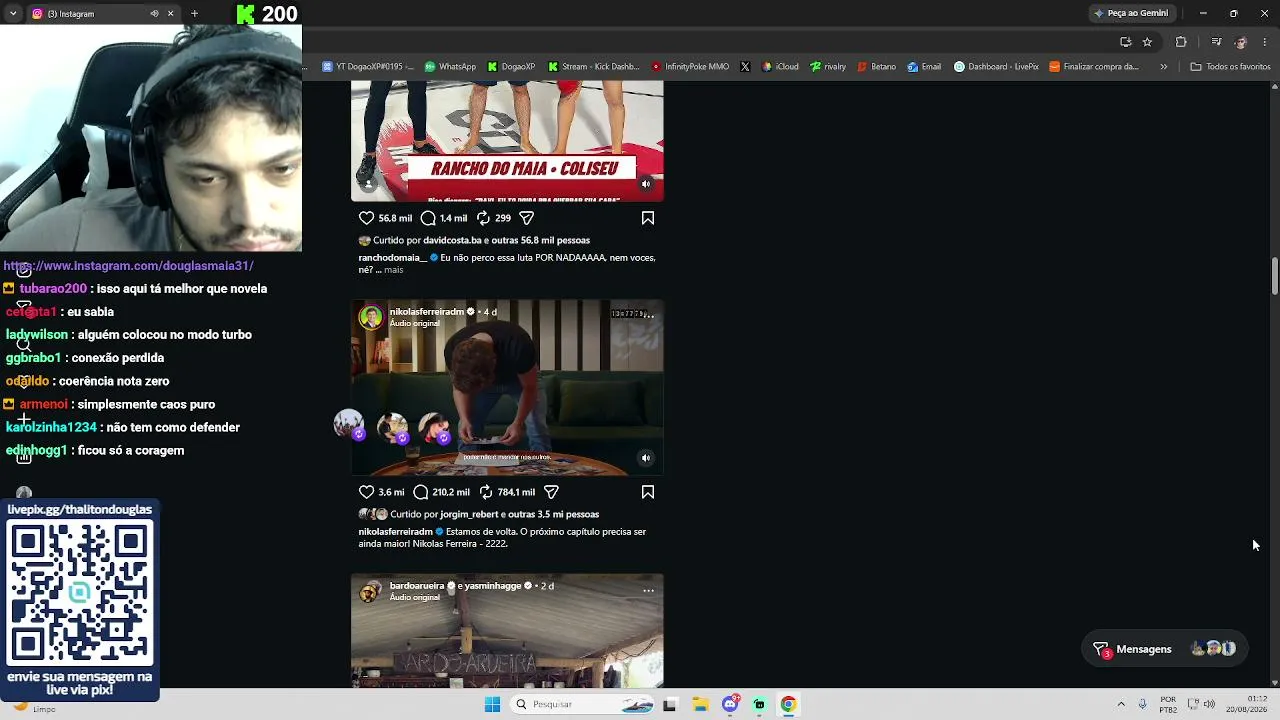Click the Pesquisar taskbar search field
The height and width of the screenshot is (720, 1280).
[583, 704]
